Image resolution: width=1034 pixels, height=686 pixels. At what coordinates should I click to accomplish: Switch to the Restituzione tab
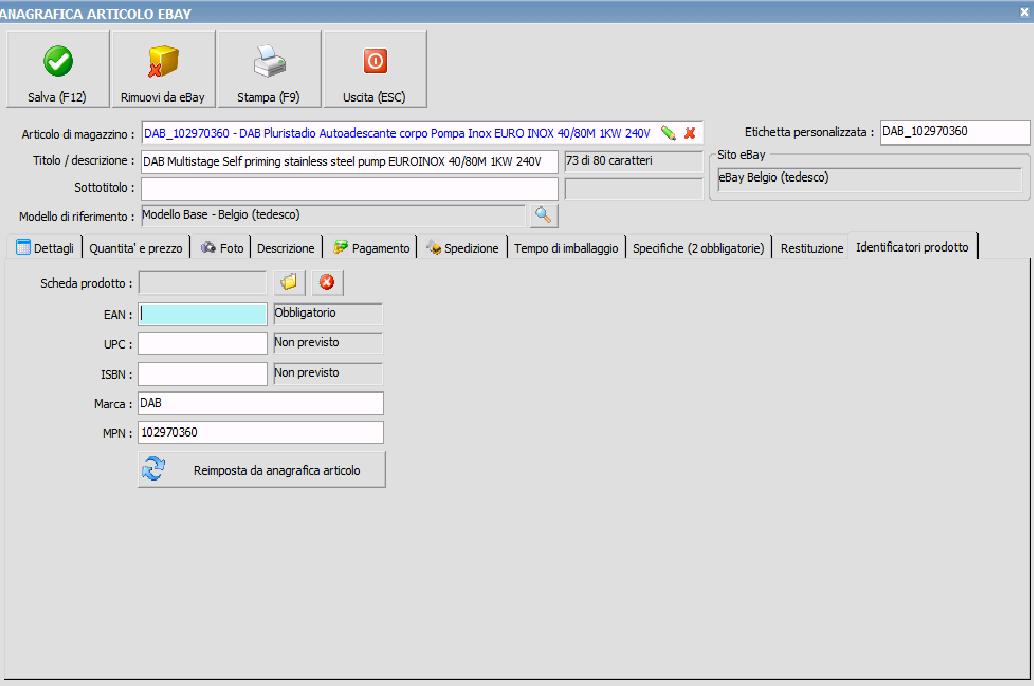(812, 248)
